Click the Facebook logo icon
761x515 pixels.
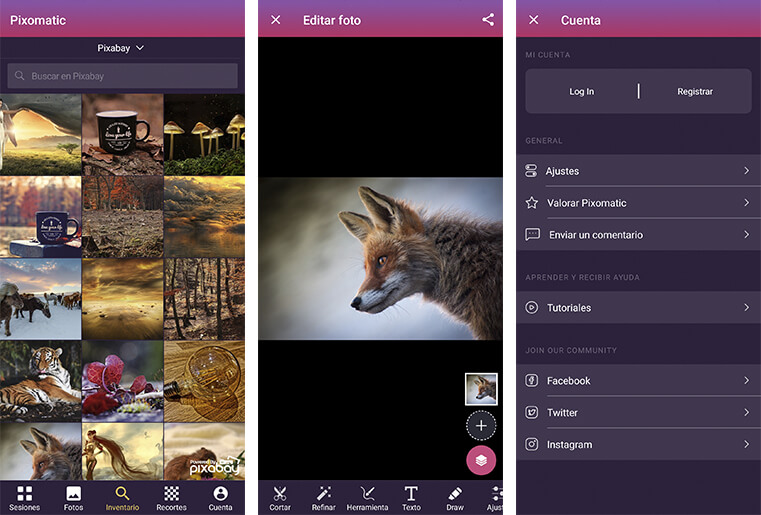pos(531,381)
